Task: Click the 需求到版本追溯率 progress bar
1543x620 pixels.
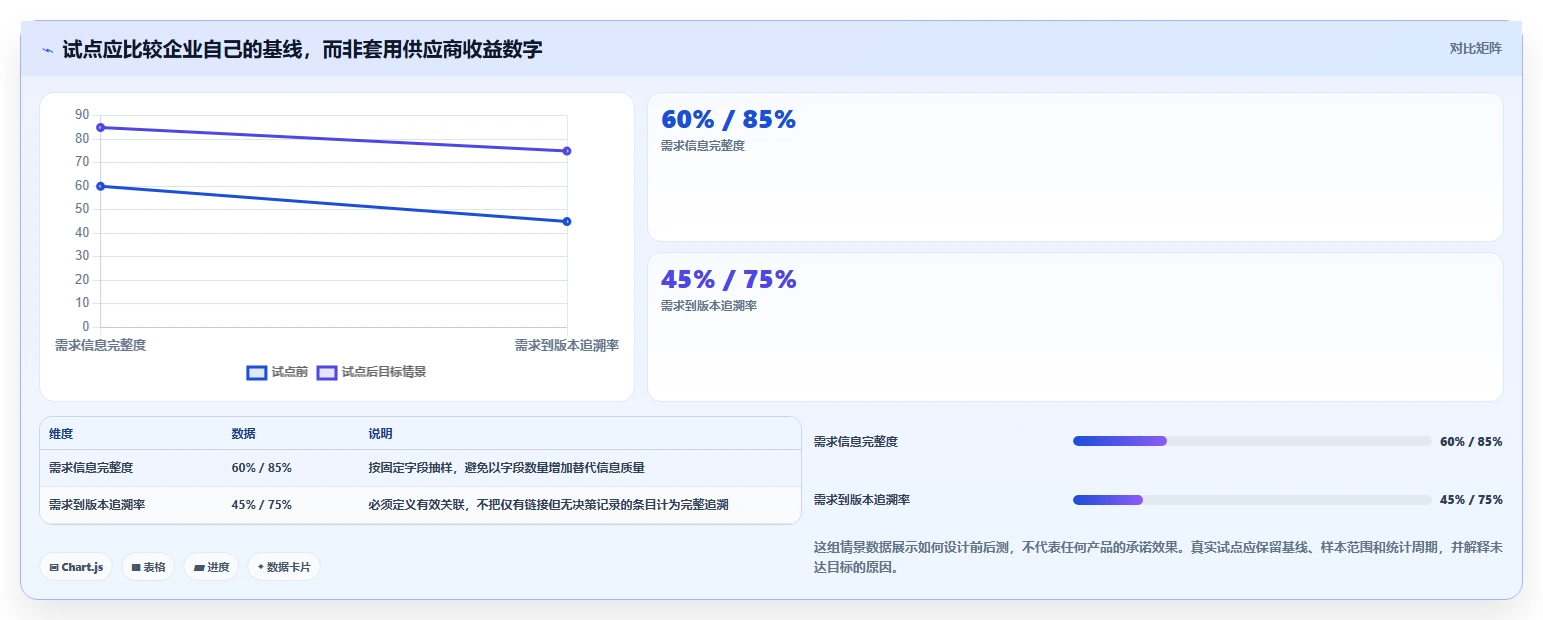Action: 1252,500
